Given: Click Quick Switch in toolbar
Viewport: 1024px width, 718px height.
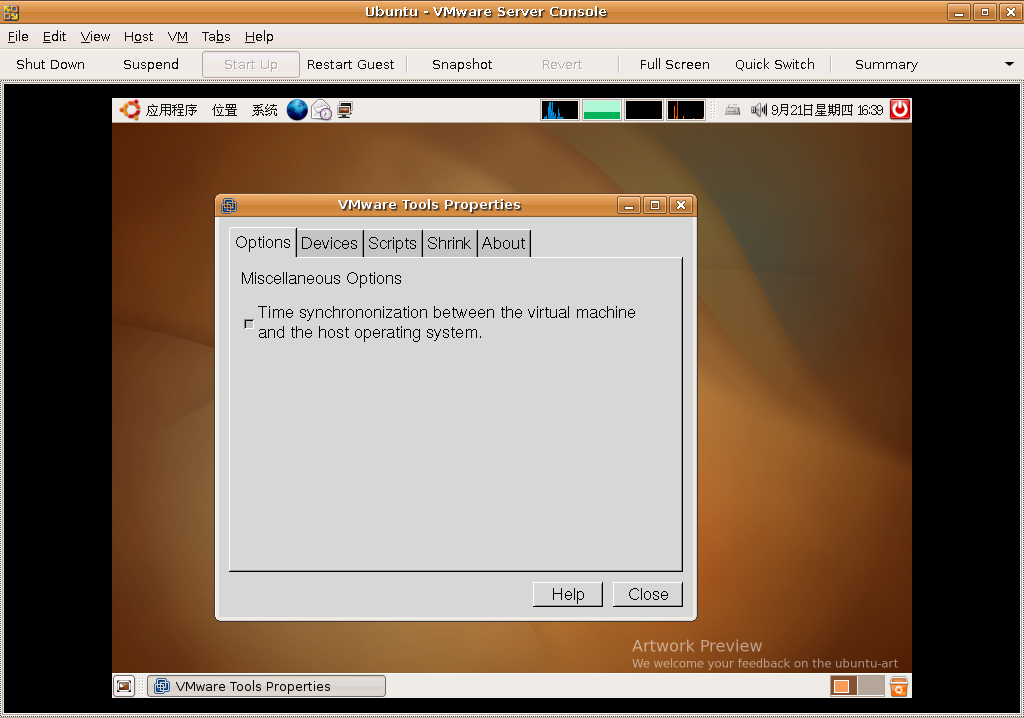Looking at the screenshot, I should click(x=775, y=64).
